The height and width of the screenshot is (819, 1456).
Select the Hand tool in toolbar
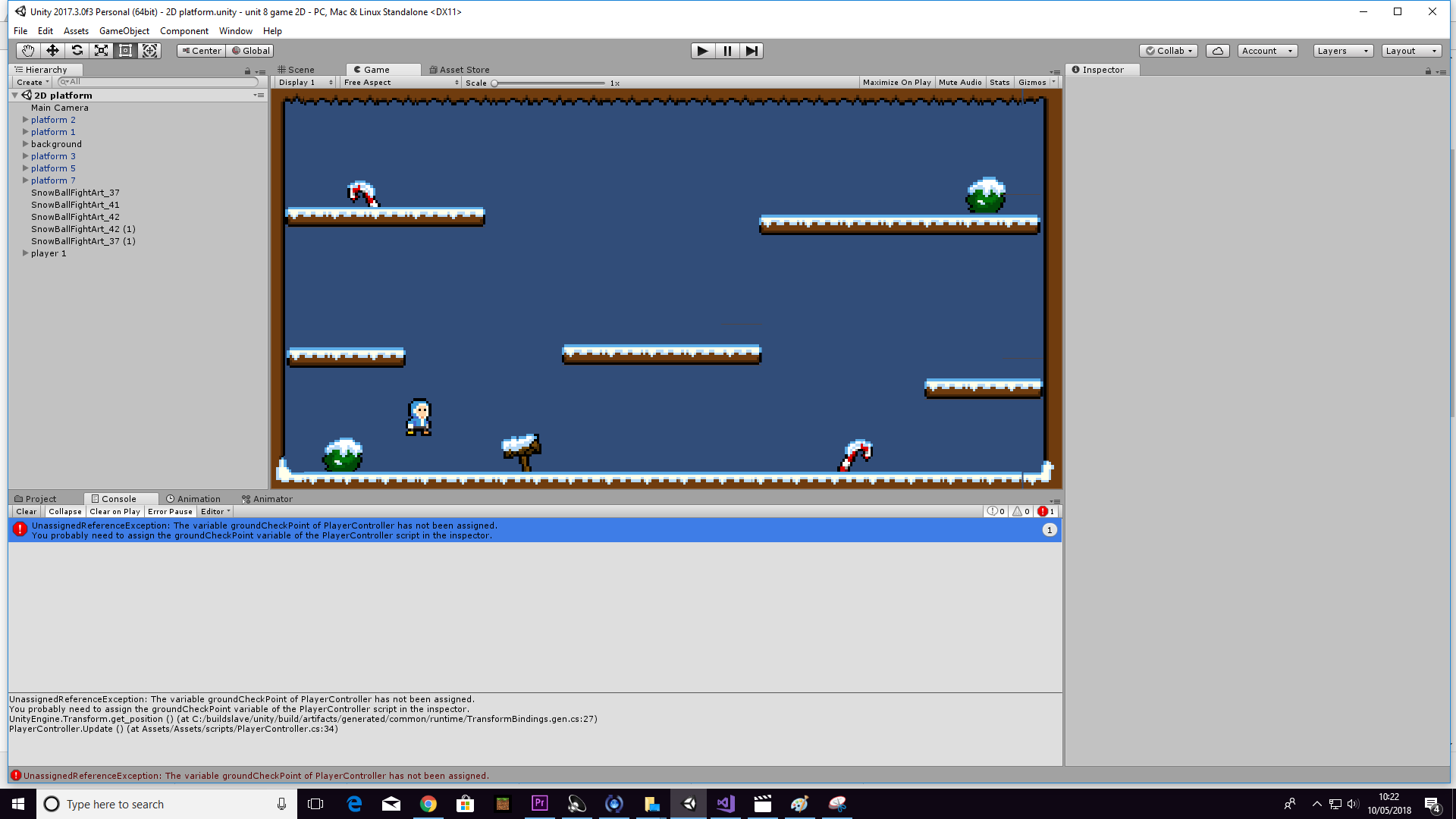(28, 51)
